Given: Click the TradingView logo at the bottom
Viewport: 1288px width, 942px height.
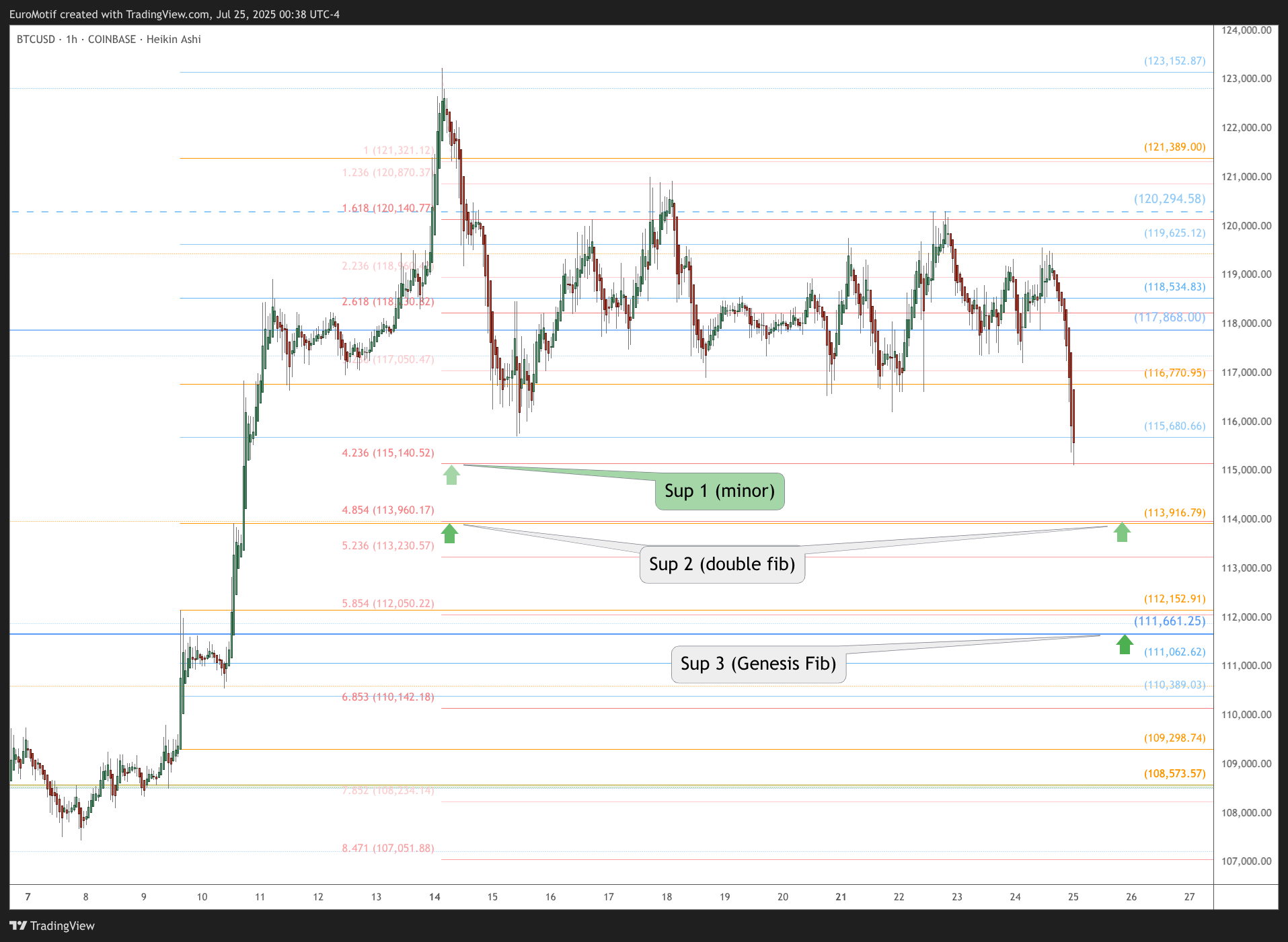Looking at the screenshot, I should (x=52, y=926).
